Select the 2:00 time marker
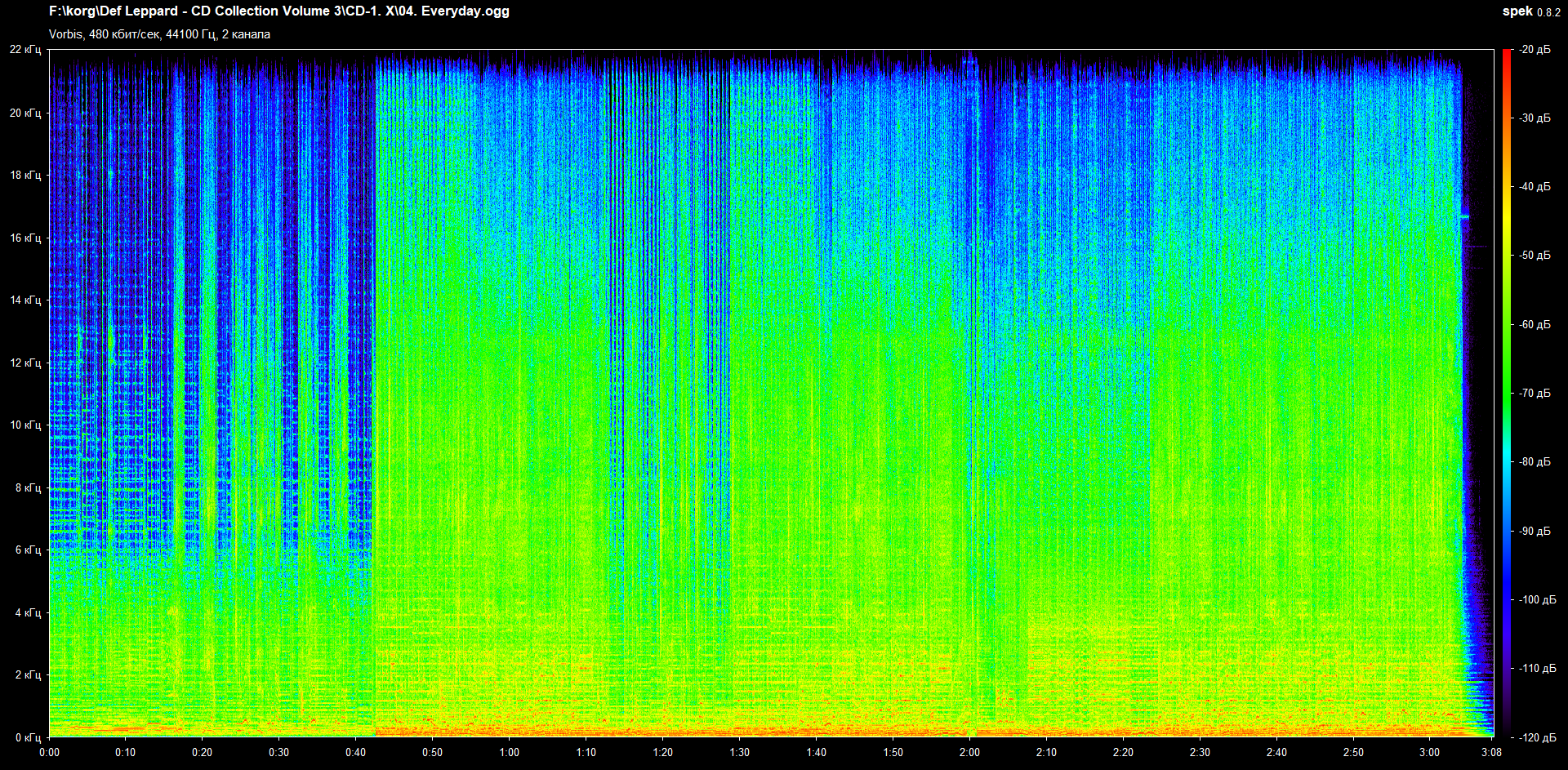This screenshot has width=1568, height=770. coord(969,752)
